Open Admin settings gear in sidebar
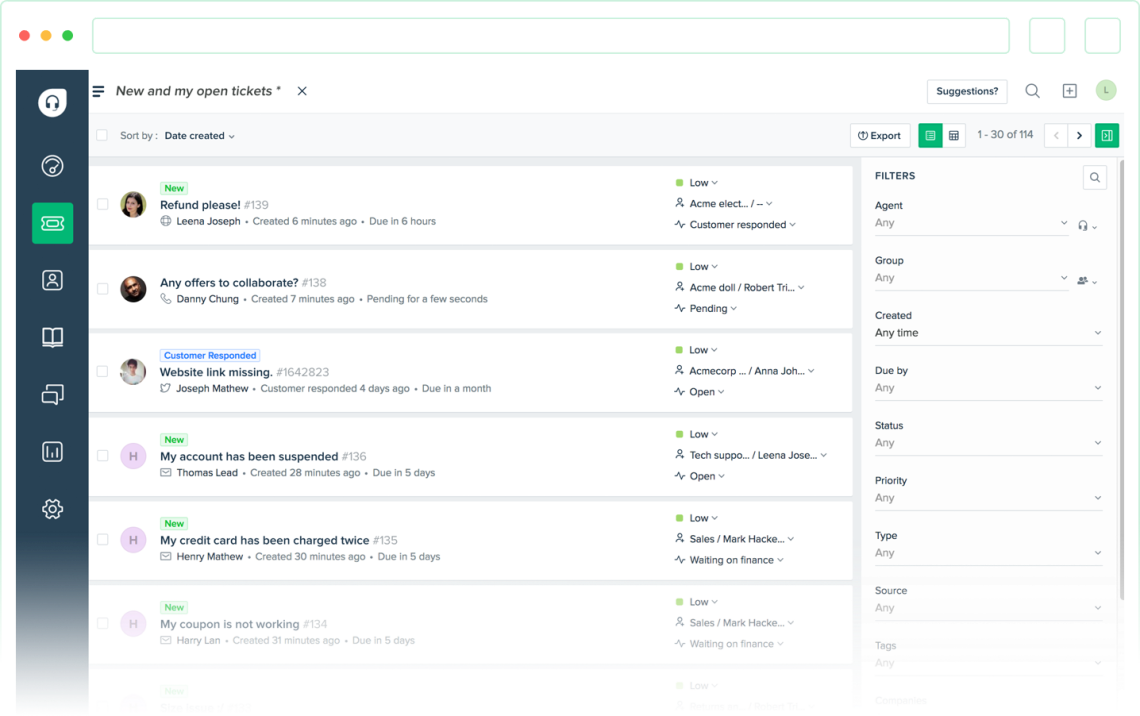This screenshot has height=716, width=1140. coord(51,508)
